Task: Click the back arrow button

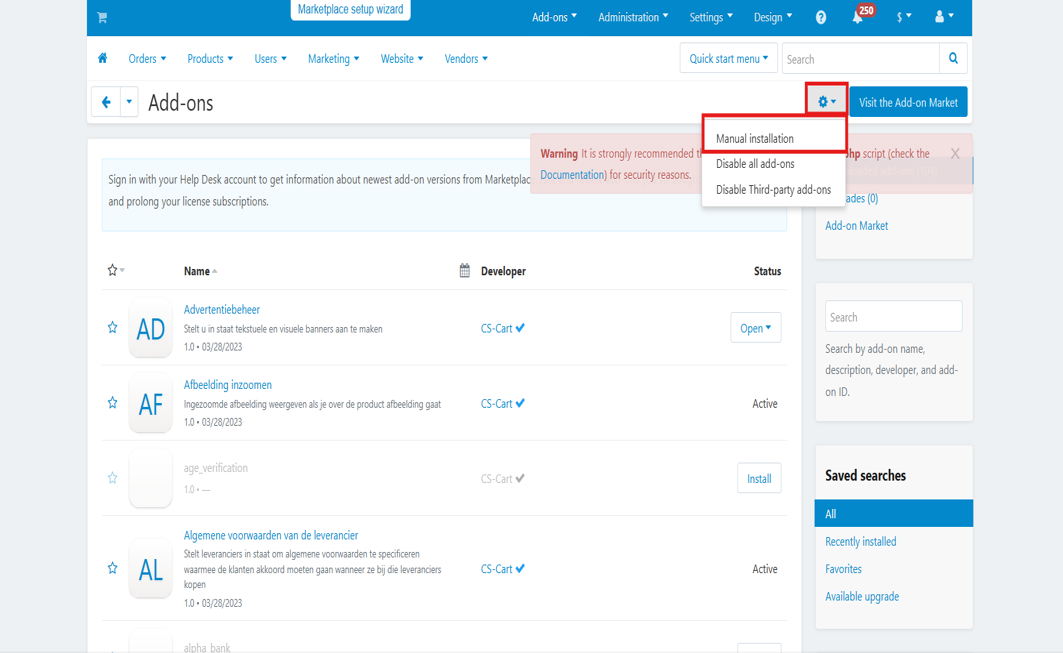Action: click(x=106, y=102)
